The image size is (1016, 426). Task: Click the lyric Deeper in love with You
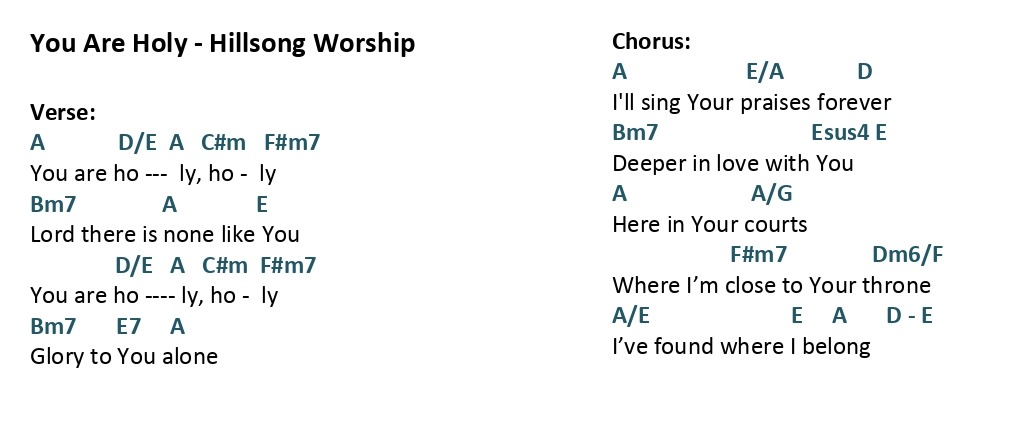click(x=732, y=163)
